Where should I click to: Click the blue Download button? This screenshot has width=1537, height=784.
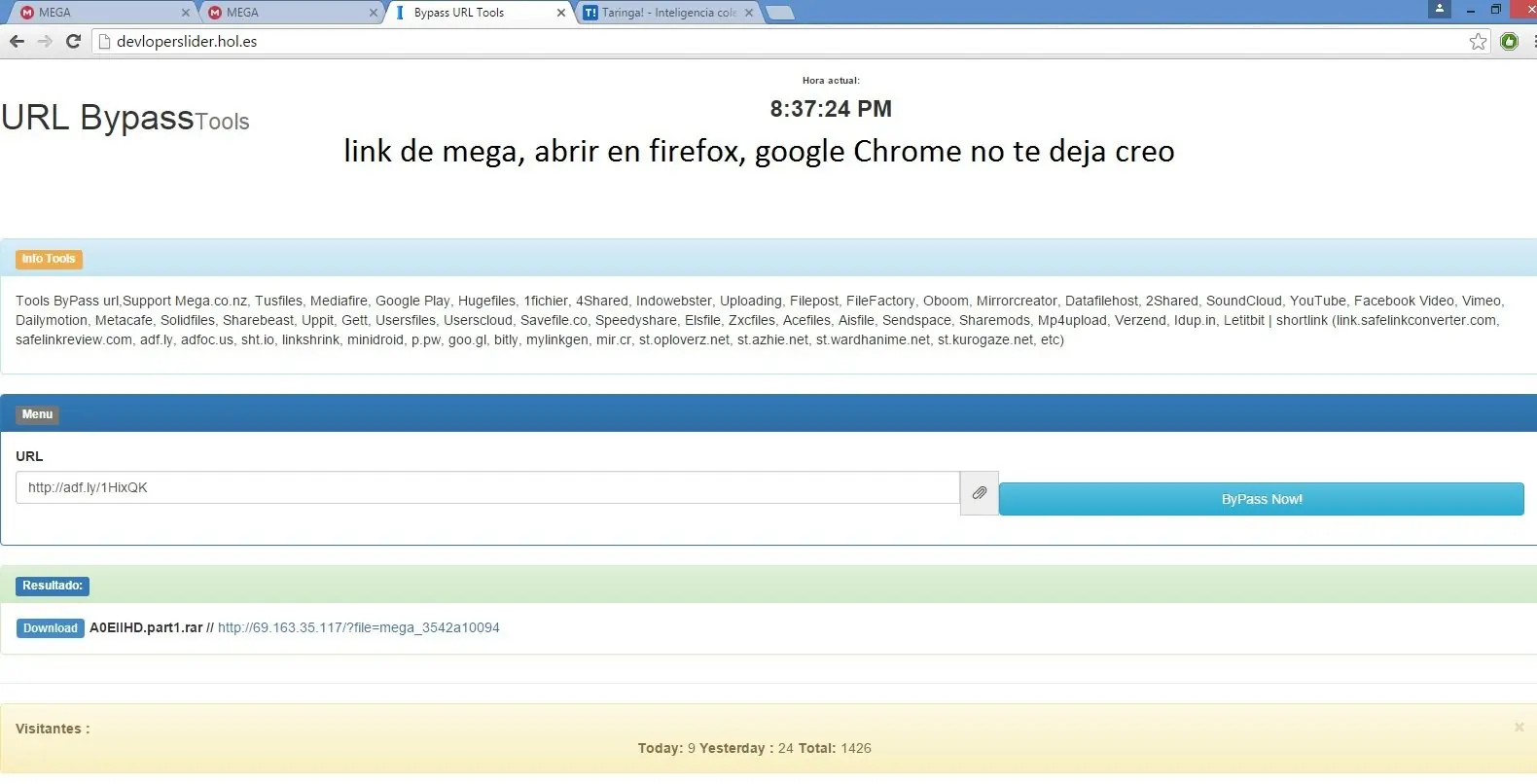pyautogui.click(x=51, y=628)
